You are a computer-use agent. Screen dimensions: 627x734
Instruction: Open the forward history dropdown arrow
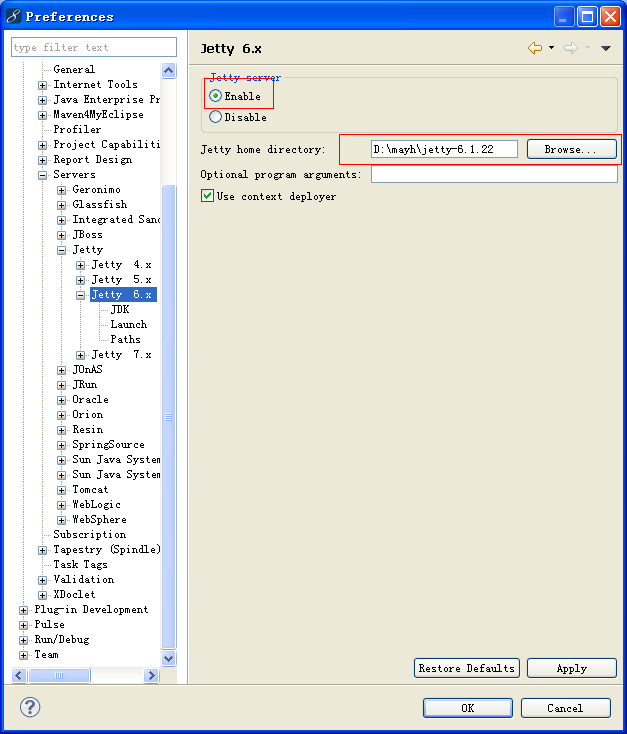[x=587, y=47]
